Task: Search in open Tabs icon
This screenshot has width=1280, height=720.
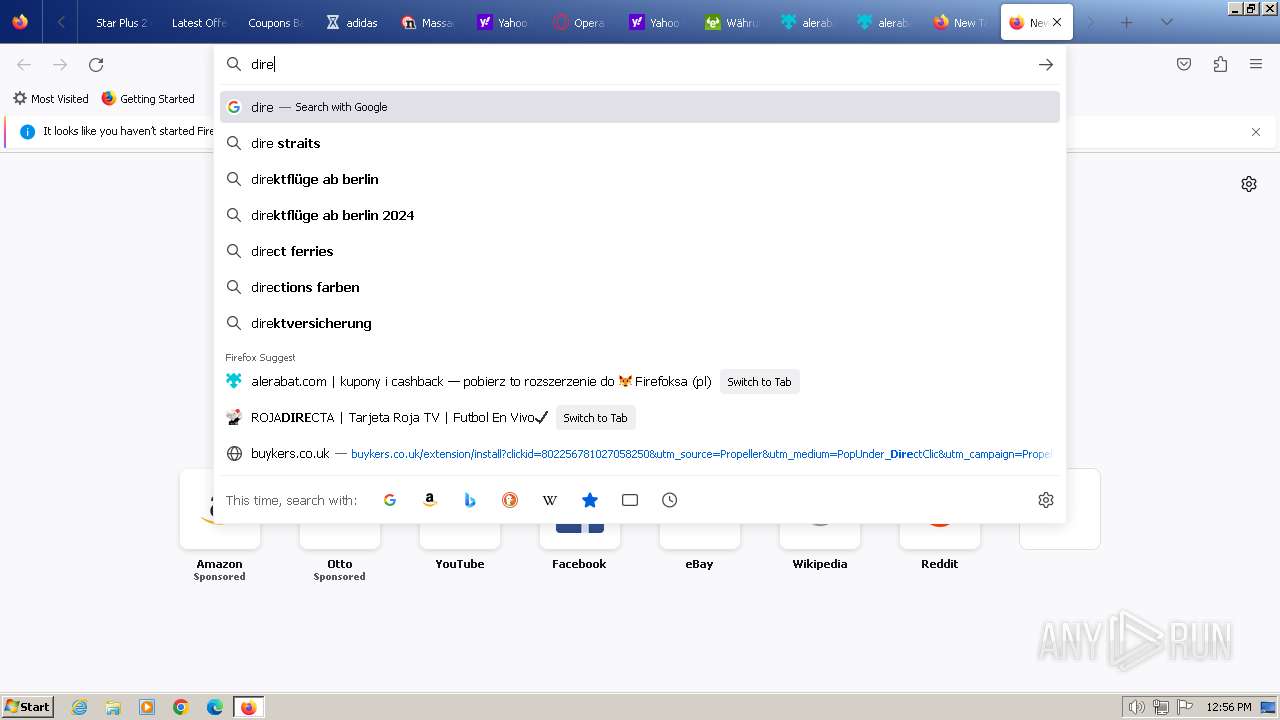Action: click(x=630, y=500)
